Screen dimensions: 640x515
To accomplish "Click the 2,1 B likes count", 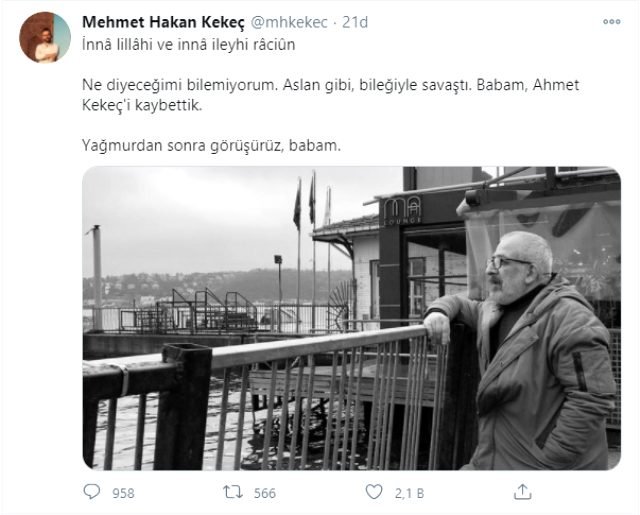I will coord(409,493).
